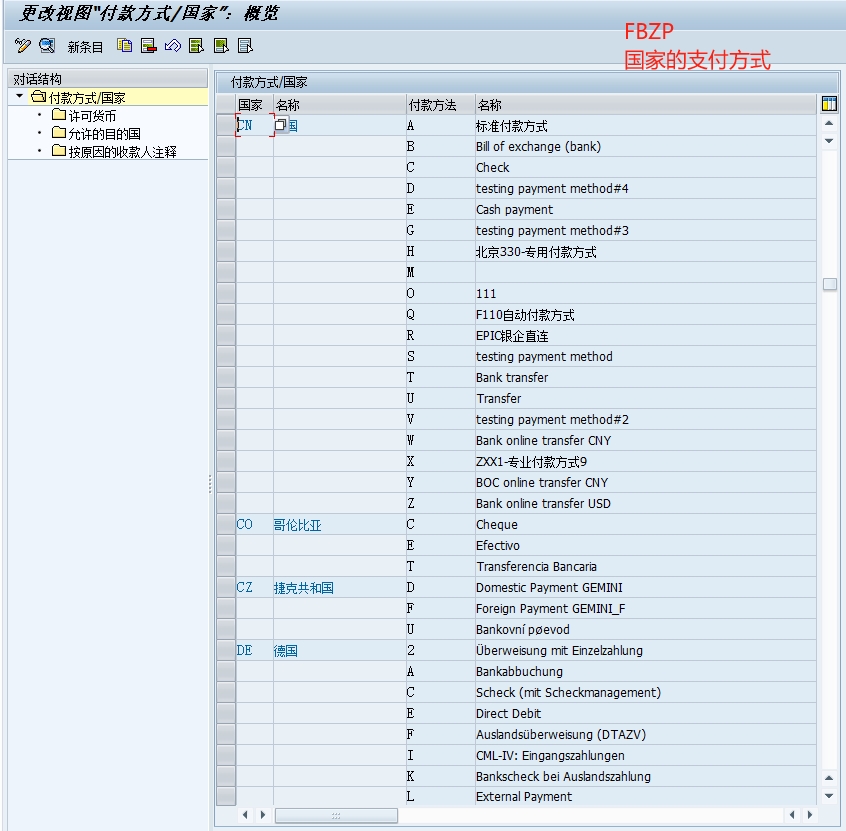Click the testing payment method#4 cell

coord(645,188)
